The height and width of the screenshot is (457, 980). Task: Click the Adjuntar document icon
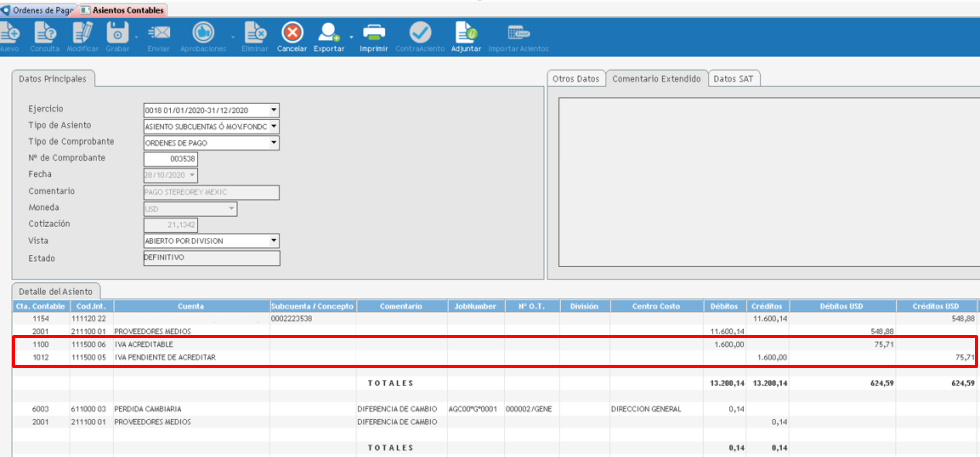pyautogui.click(x=466, y=33)
